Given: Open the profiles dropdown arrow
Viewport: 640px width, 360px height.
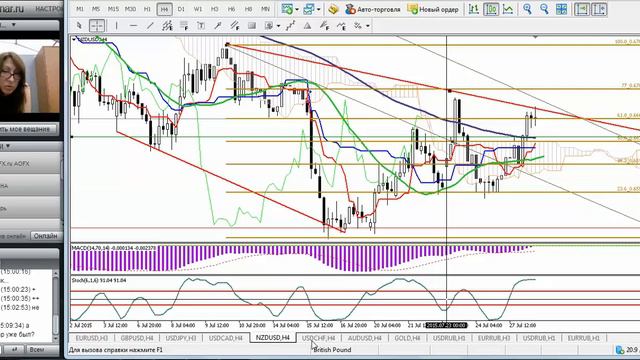Looking at the screenshot, I should pos(318,9).
